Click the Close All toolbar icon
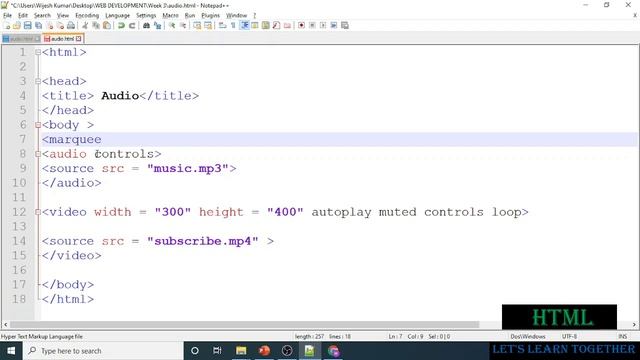 (x=60, y=25)
